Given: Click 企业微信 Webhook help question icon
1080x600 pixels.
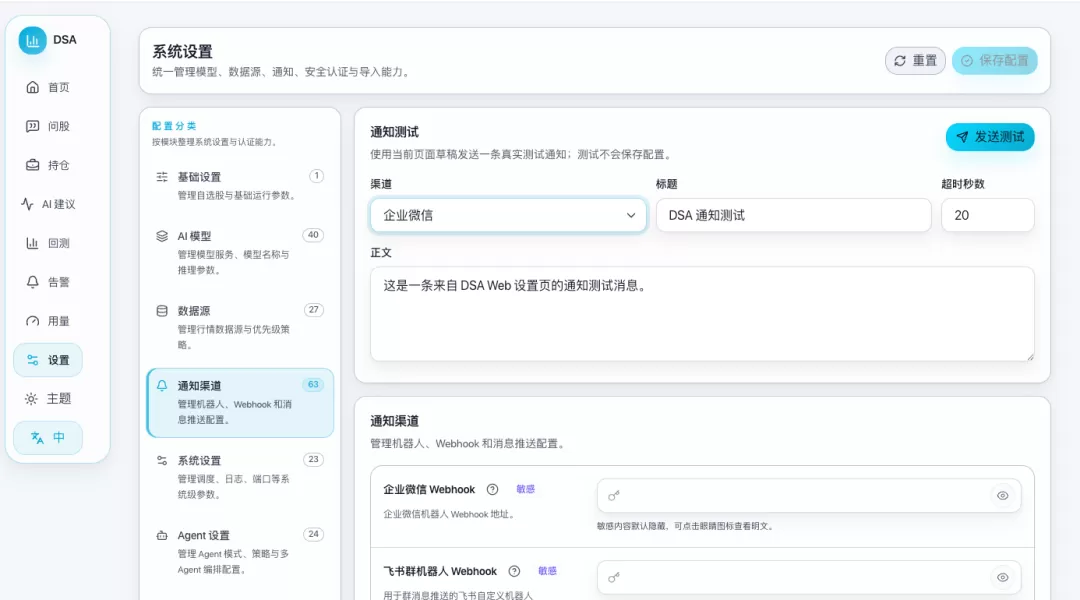Looking at the screenshot, I should tap(492, 490).
